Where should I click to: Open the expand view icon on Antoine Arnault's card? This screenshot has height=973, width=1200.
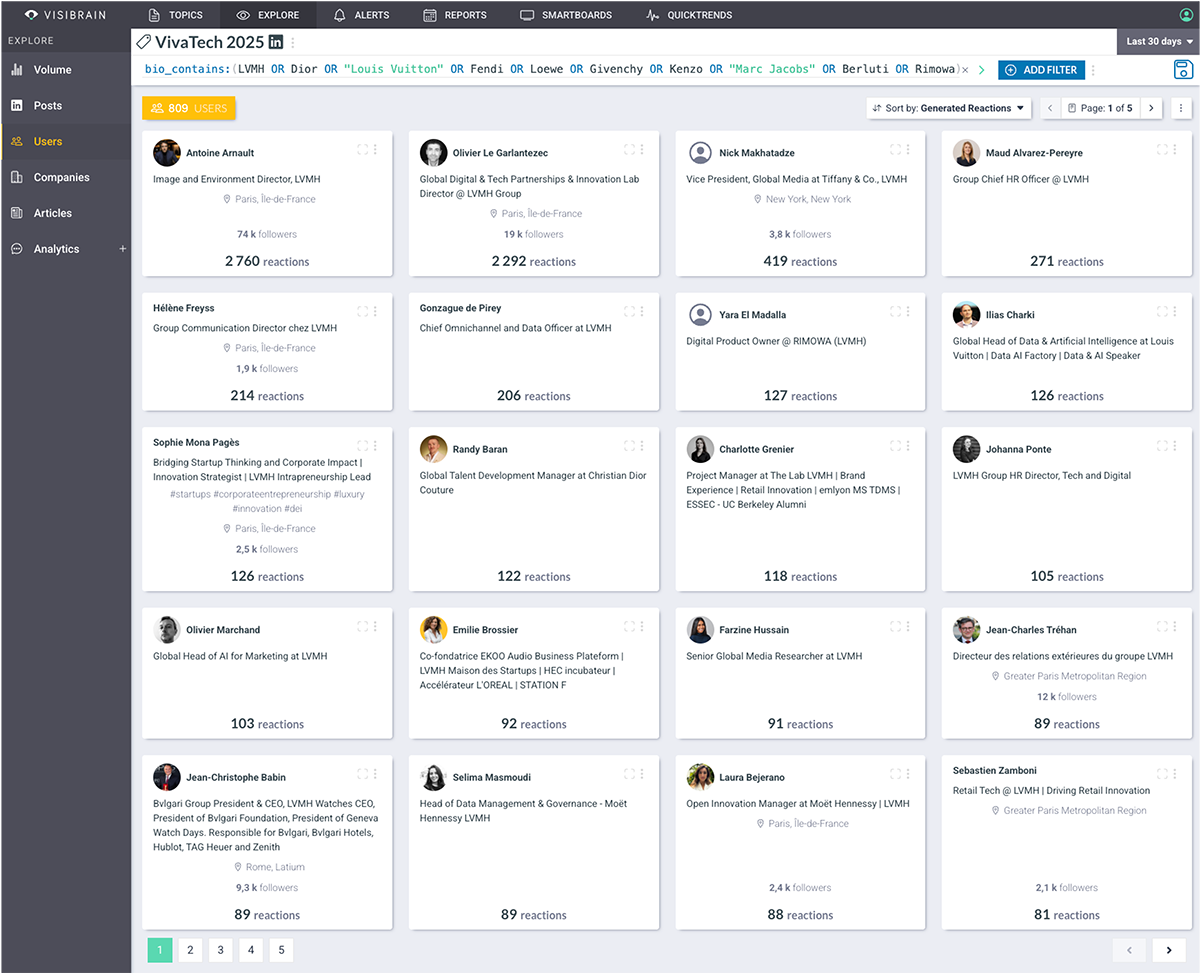pos(360,148)
